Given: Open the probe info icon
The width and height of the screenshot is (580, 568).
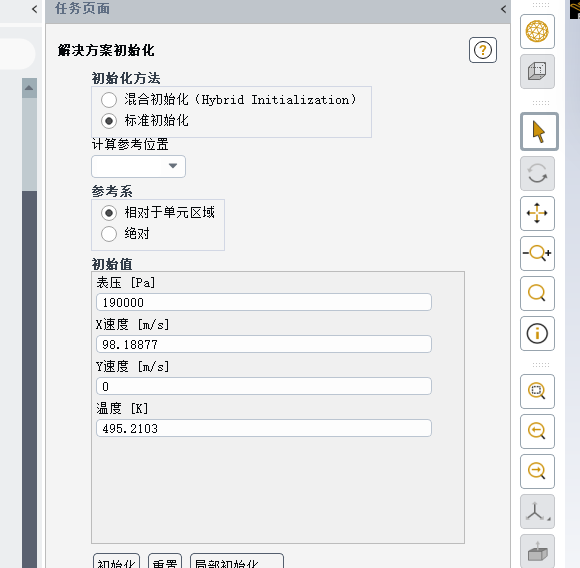Looking at the screenshot, I should [537, 333].
